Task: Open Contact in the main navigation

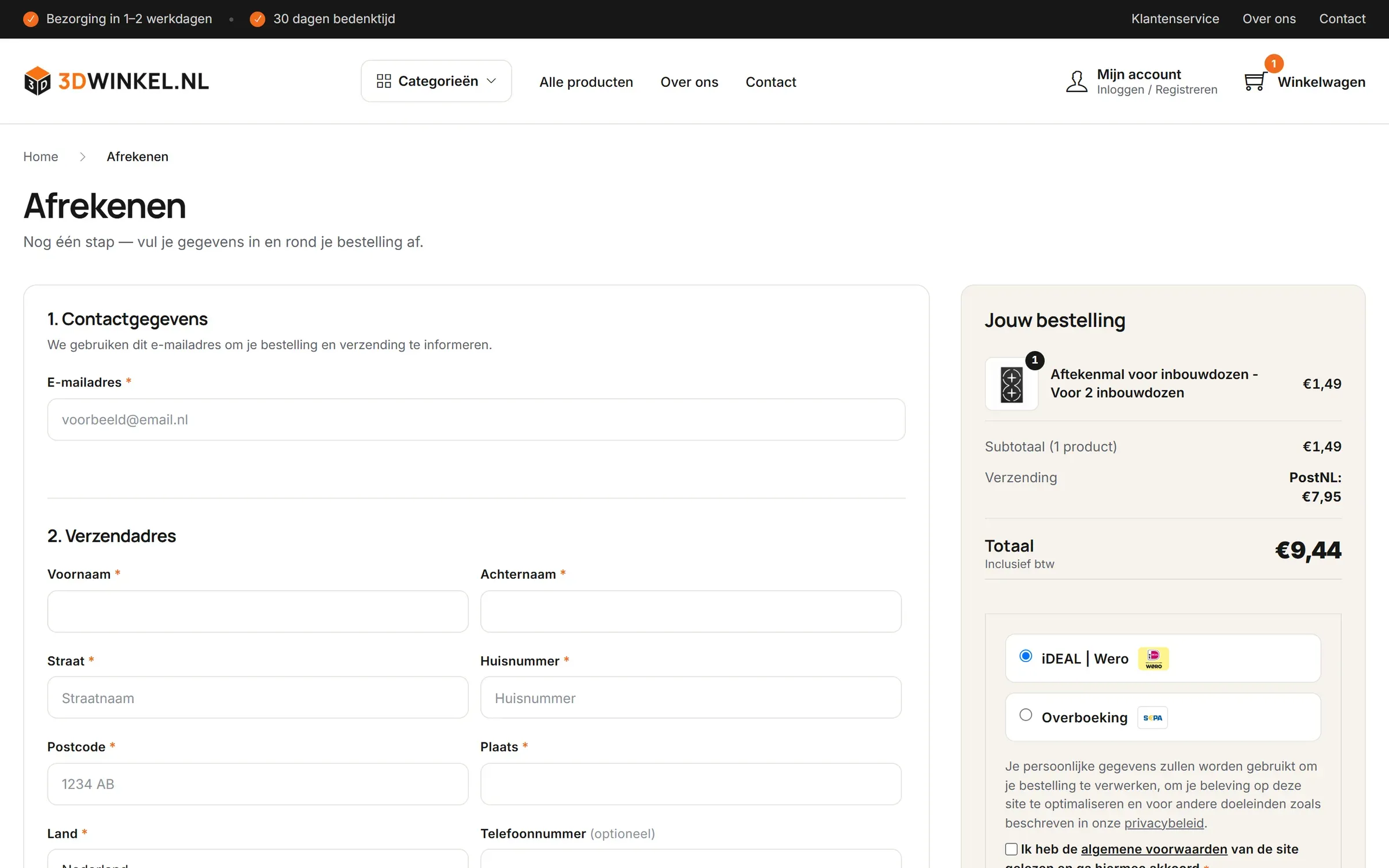Action: tap(770, 82)
